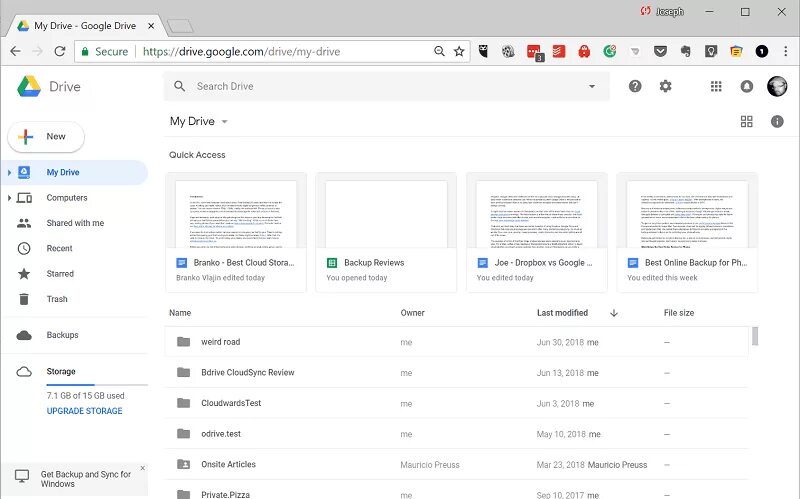Open Chrome three-dot menu

tap(786, 52)
